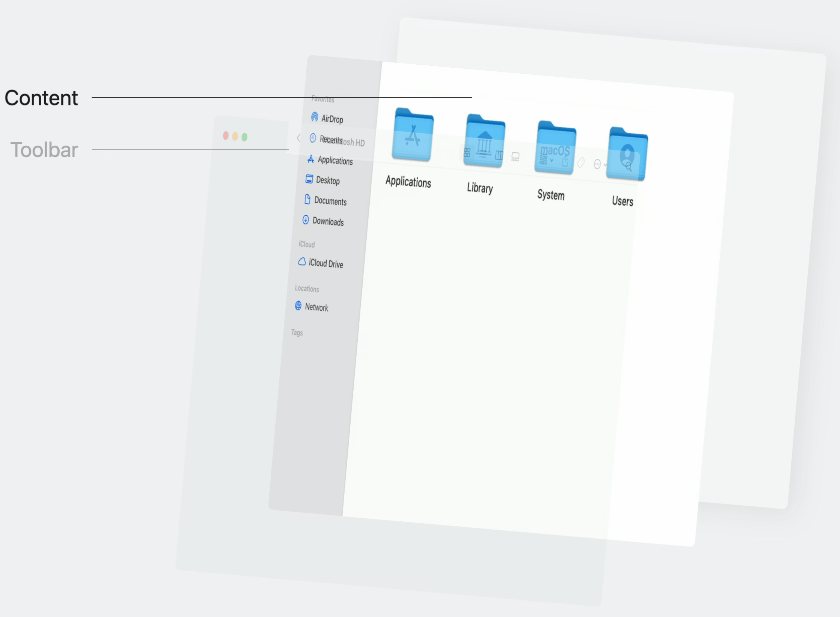Go back using the toolbar chevron
The image size is (840, 617).
coord(298,138)
